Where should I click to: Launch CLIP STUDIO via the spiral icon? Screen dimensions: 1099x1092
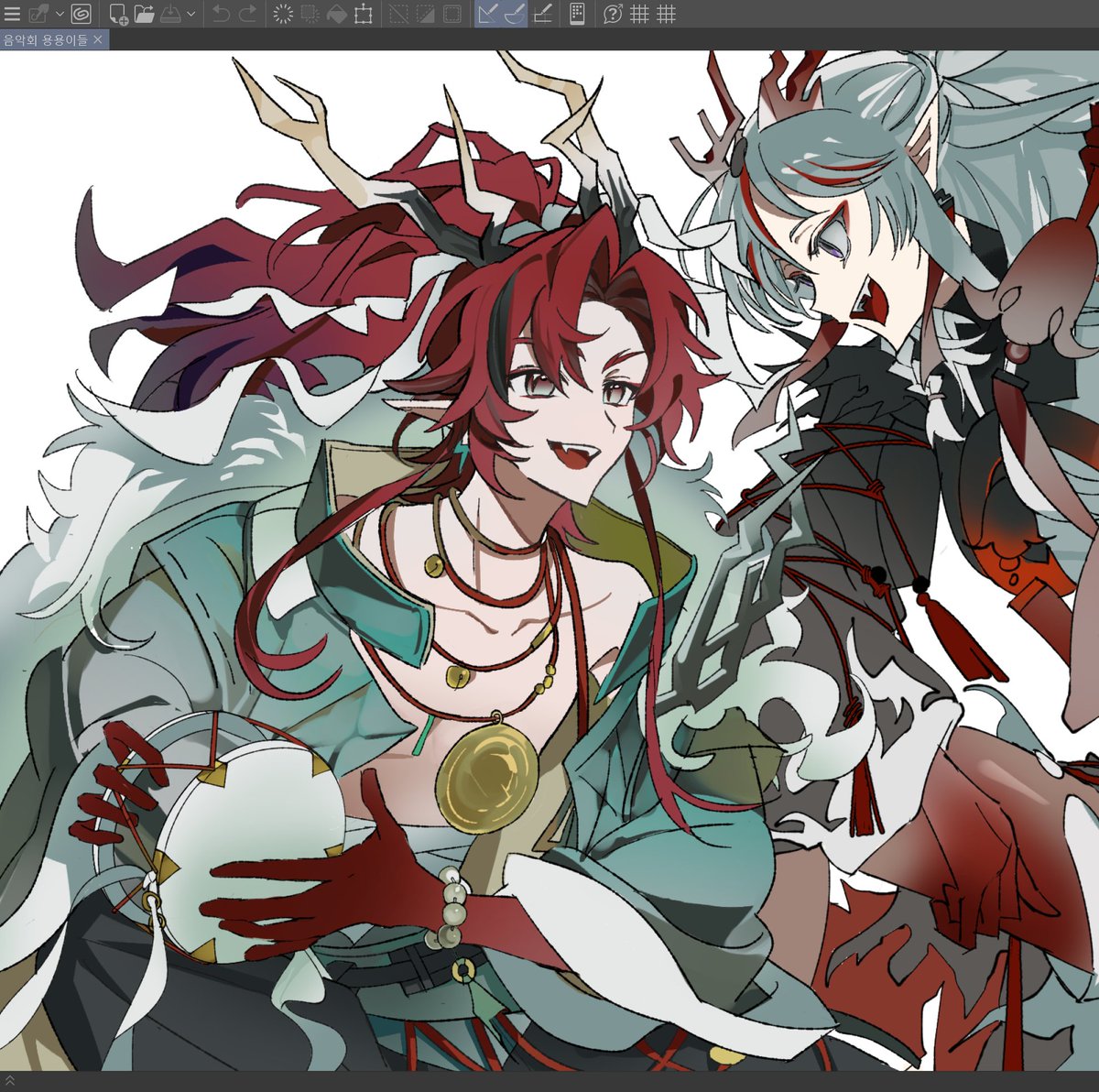(81, 14)
